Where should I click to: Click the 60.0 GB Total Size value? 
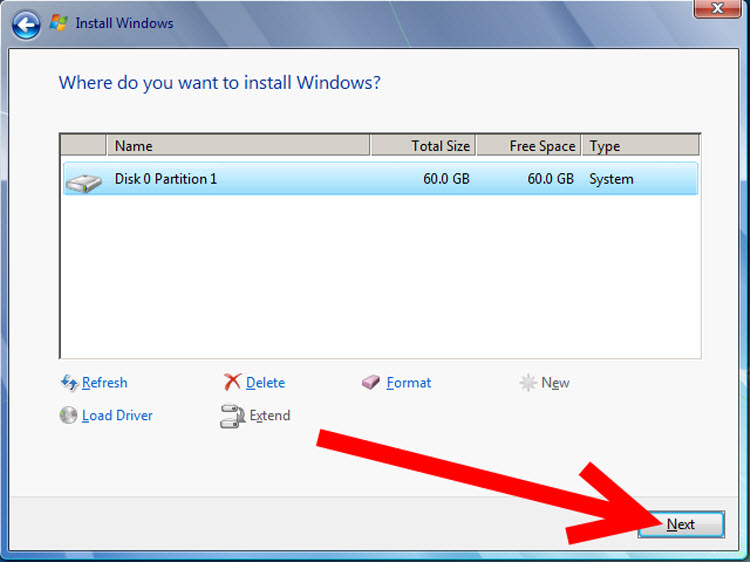click(x=446, y=179)
